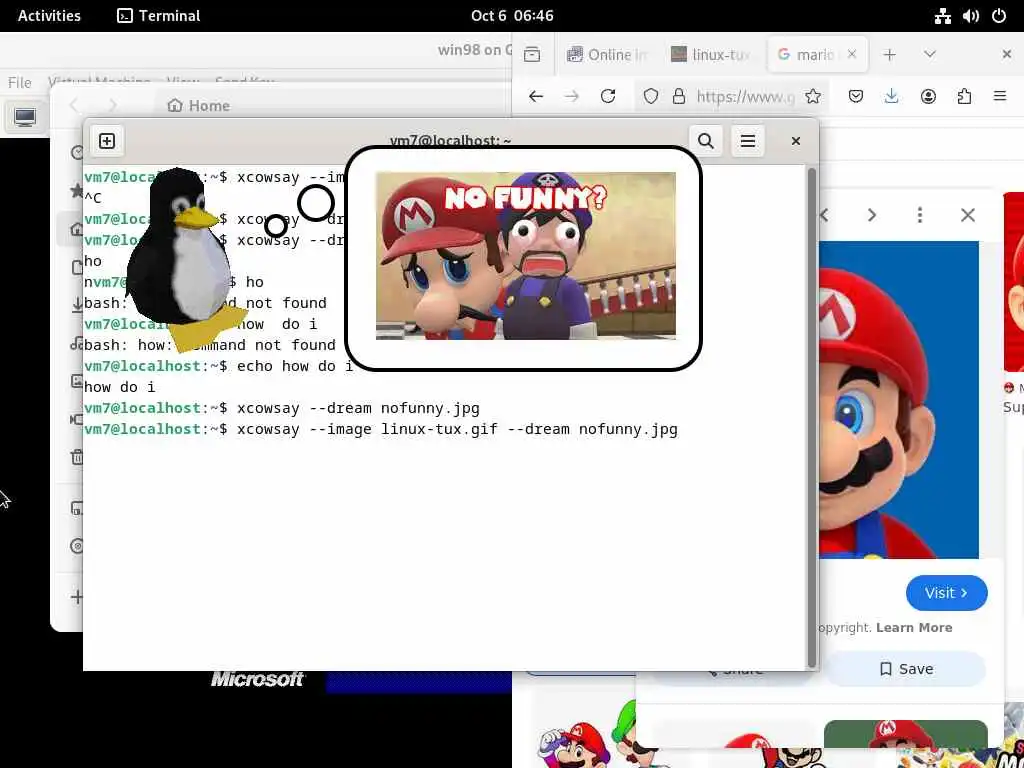Close the 'mario' Firefox tab

(852, 55)
